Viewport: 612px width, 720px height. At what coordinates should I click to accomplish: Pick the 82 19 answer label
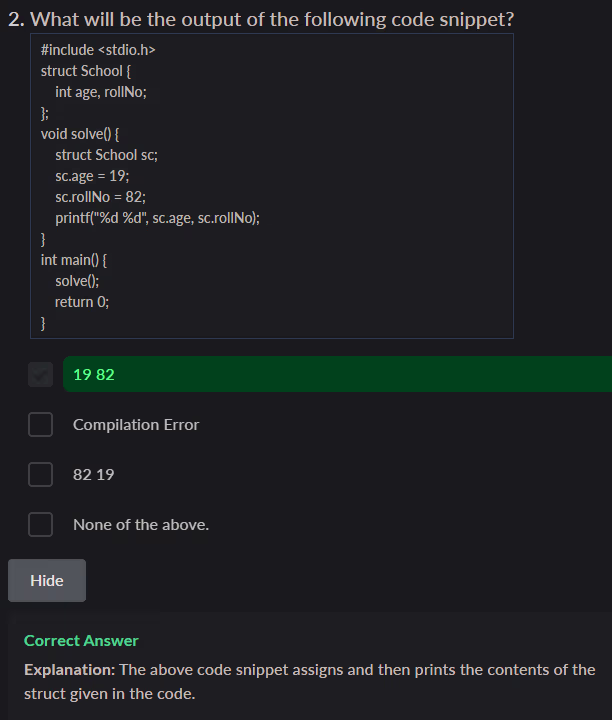(93, 474)
